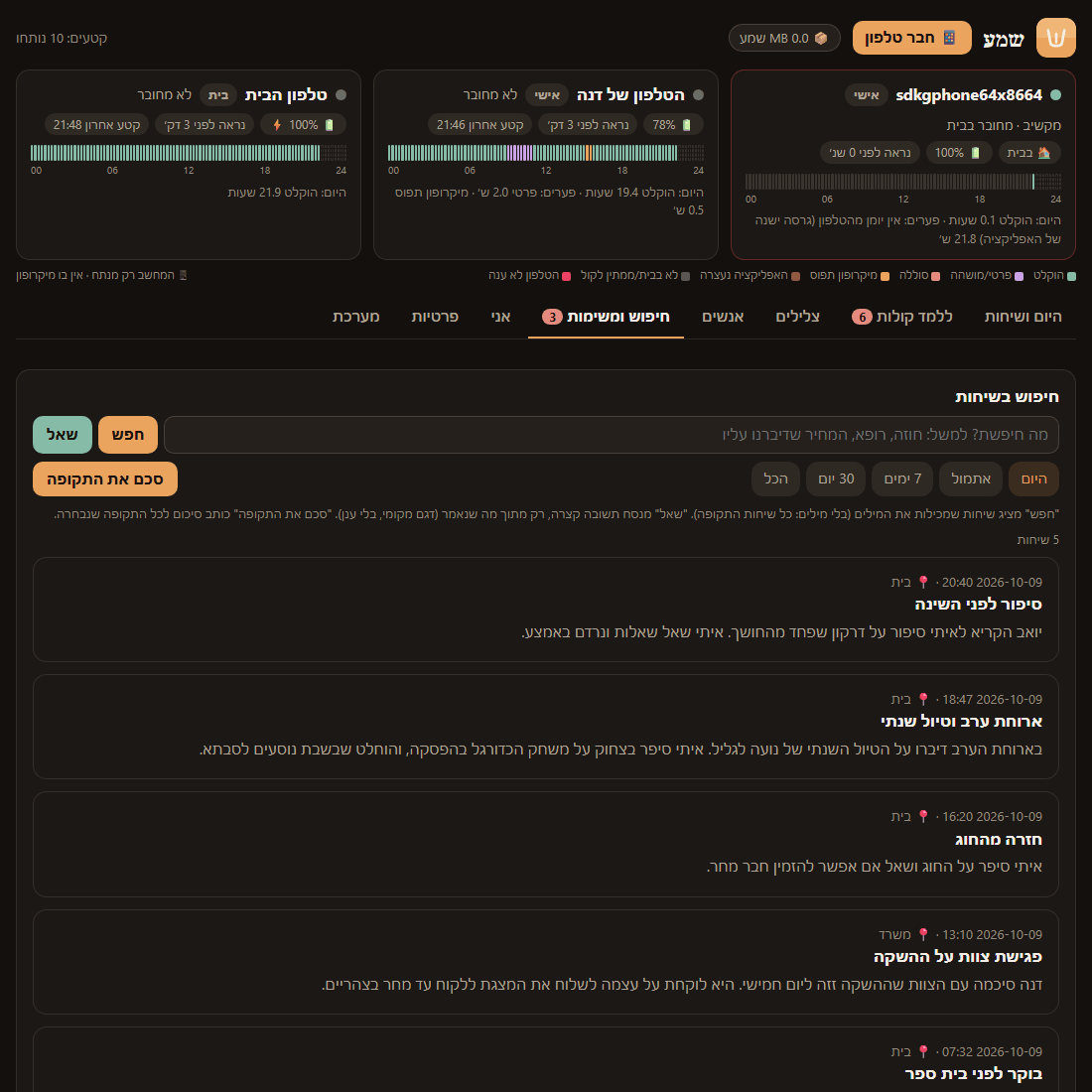The image size is (1092, 1092).
Task: Click the סכם את התקופה button
Action: [105, 479]
